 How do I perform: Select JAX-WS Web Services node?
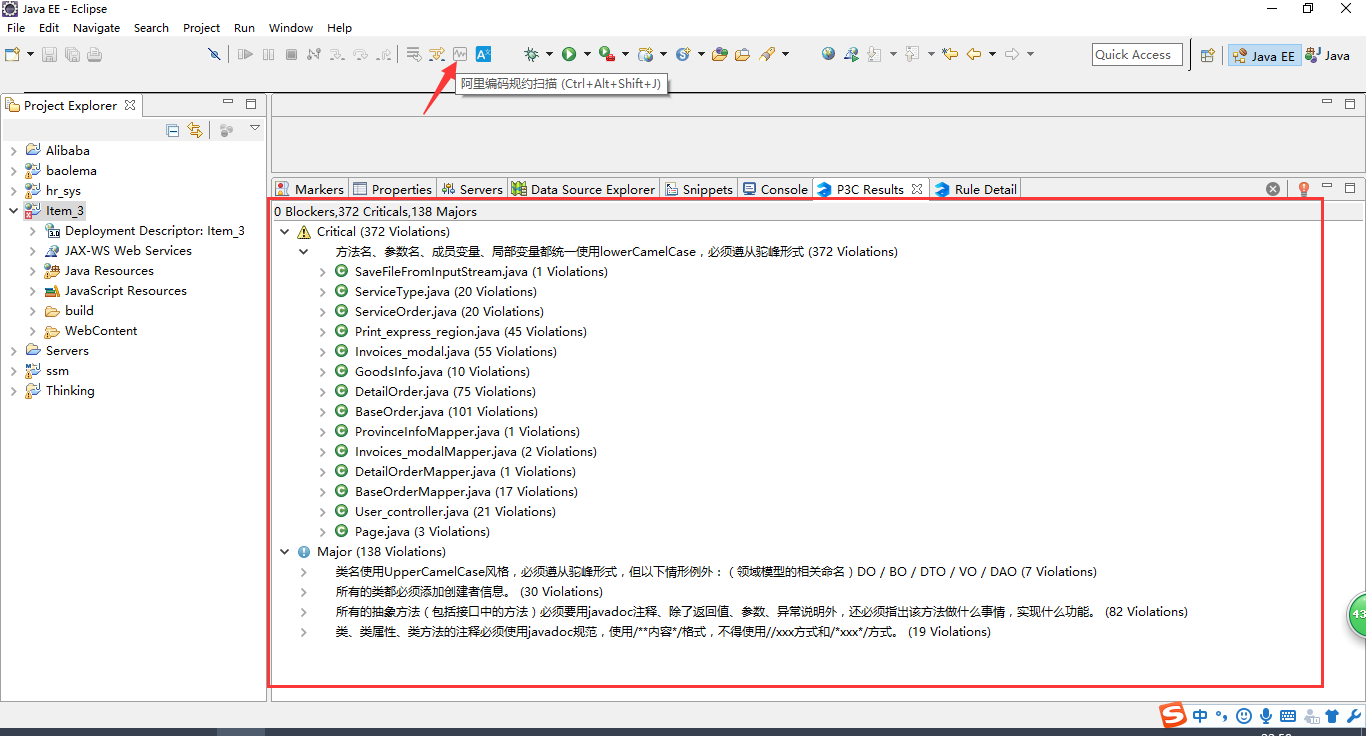pyautogui.click(x=128, y=251)
